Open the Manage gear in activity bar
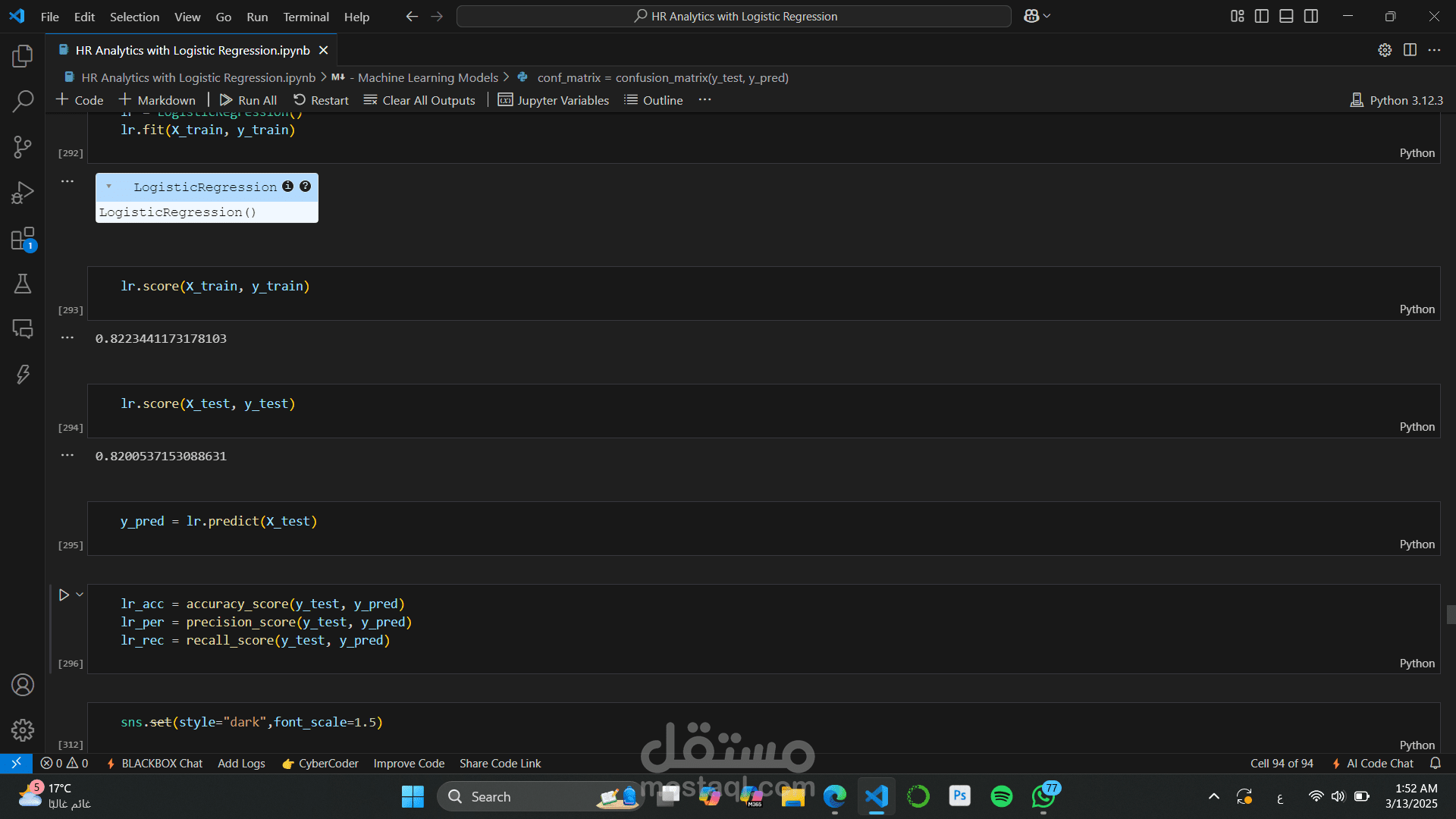The image size is (1456, 819). tap(23, 730)
